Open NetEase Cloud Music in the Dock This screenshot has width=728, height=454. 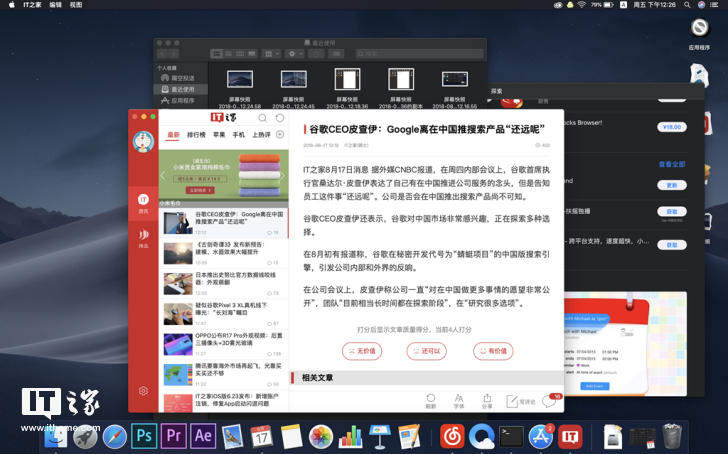click(x=452, y=436)
